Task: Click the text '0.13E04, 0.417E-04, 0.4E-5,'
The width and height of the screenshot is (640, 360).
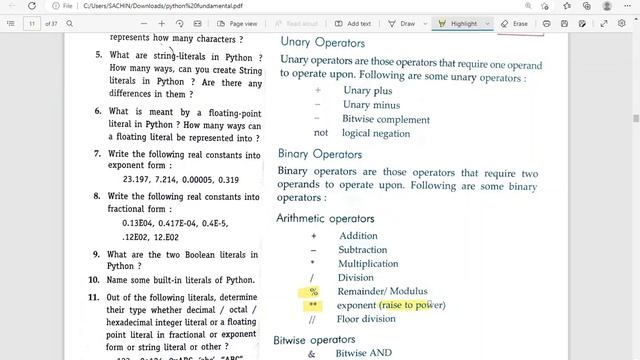Action: tap(175, 223)
